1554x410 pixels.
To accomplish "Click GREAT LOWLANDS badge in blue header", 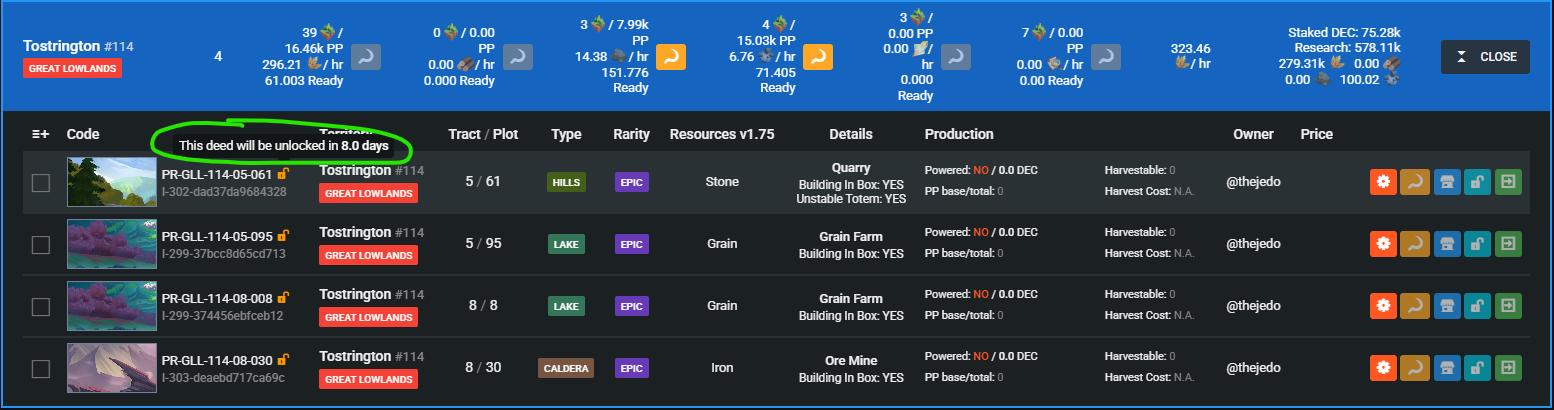I will click(x=72, y=68).
